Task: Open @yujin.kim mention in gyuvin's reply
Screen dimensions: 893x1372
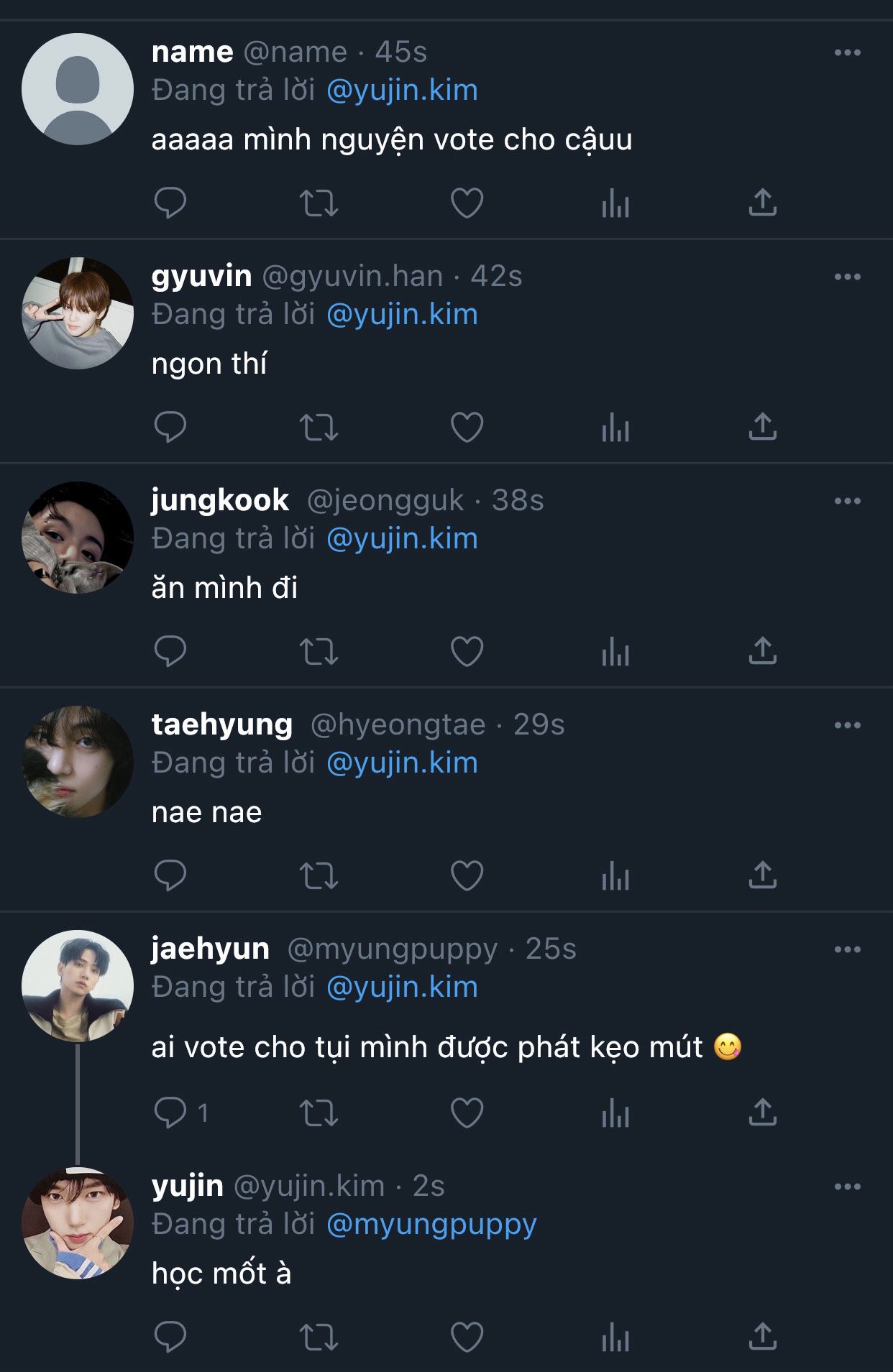Action: click(402, 315)
